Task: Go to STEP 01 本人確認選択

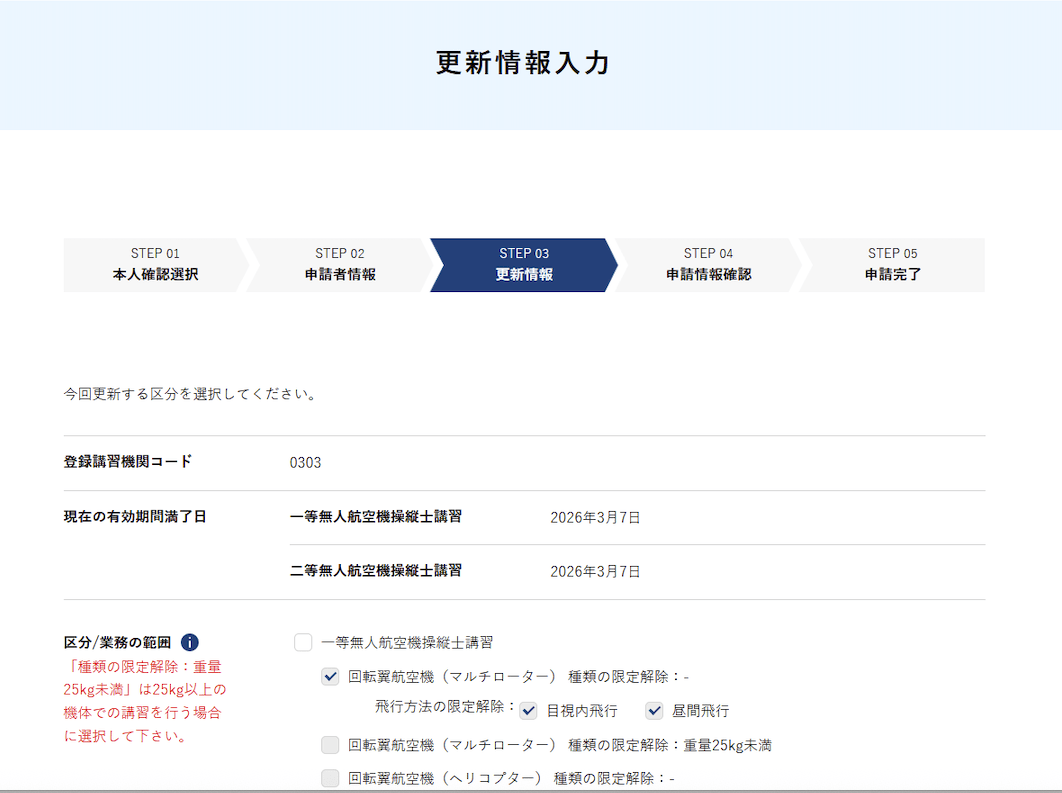Action: 155,265
